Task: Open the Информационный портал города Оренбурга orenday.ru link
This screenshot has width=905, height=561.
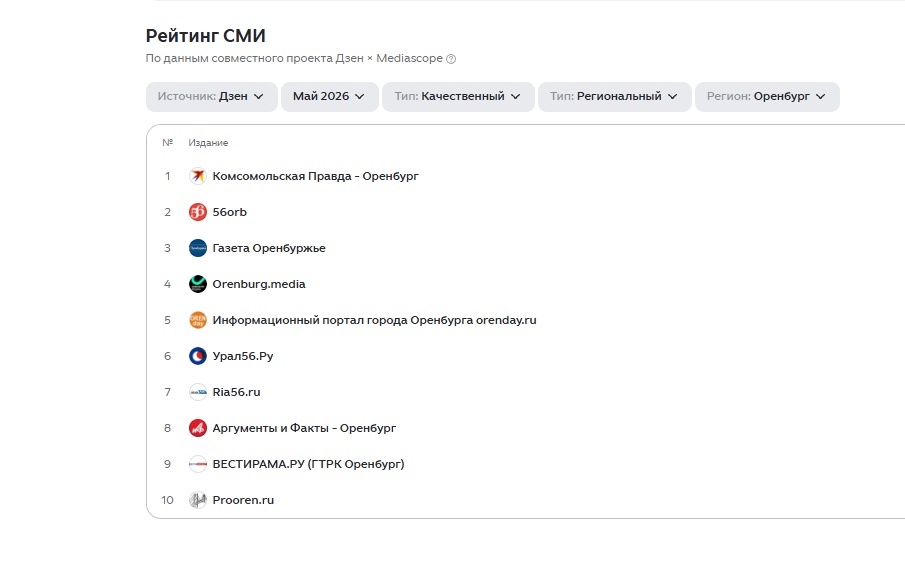Action: [x=375, y=320]
